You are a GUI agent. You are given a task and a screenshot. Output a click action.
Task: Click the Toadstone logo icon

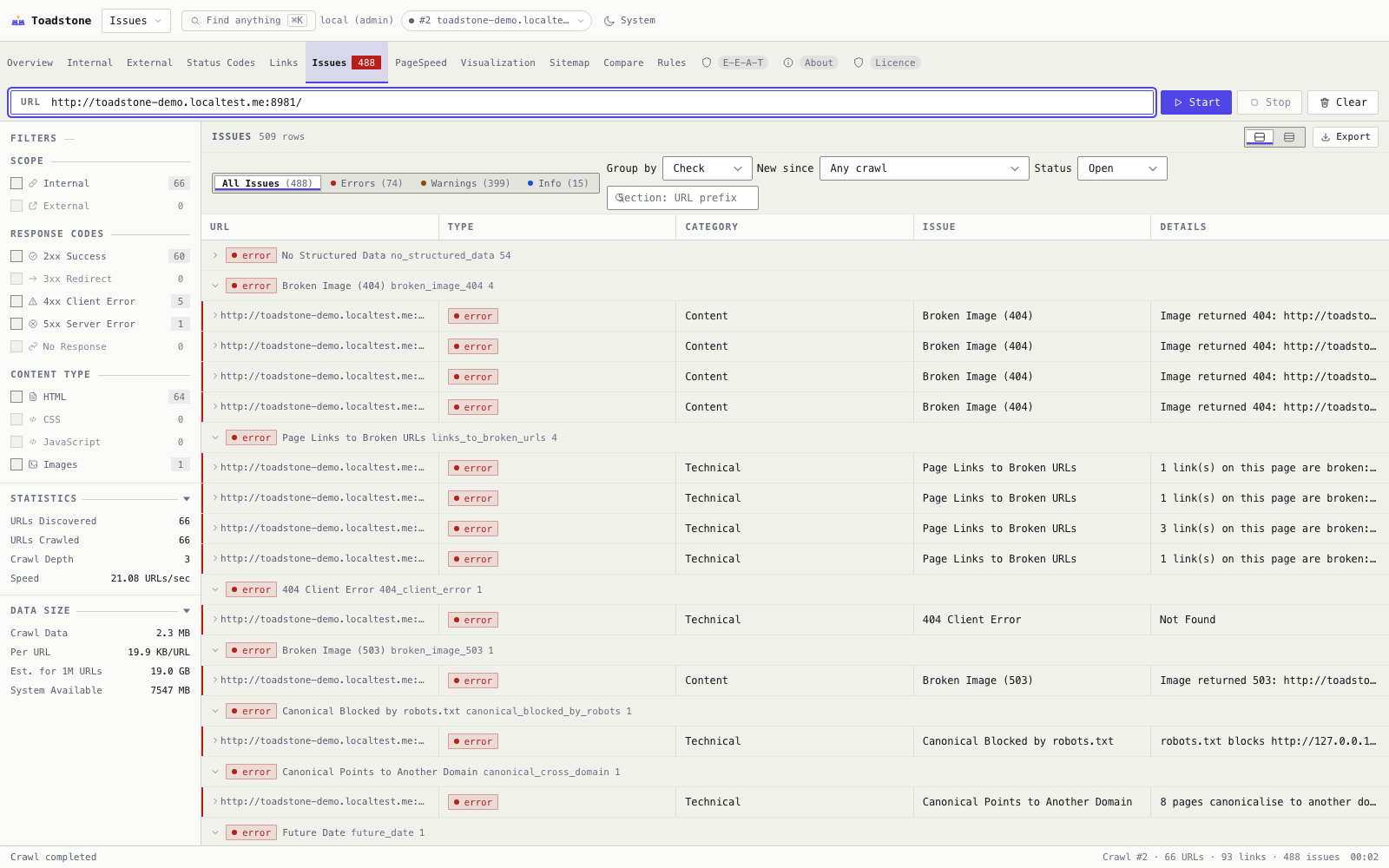coord(17,21)
